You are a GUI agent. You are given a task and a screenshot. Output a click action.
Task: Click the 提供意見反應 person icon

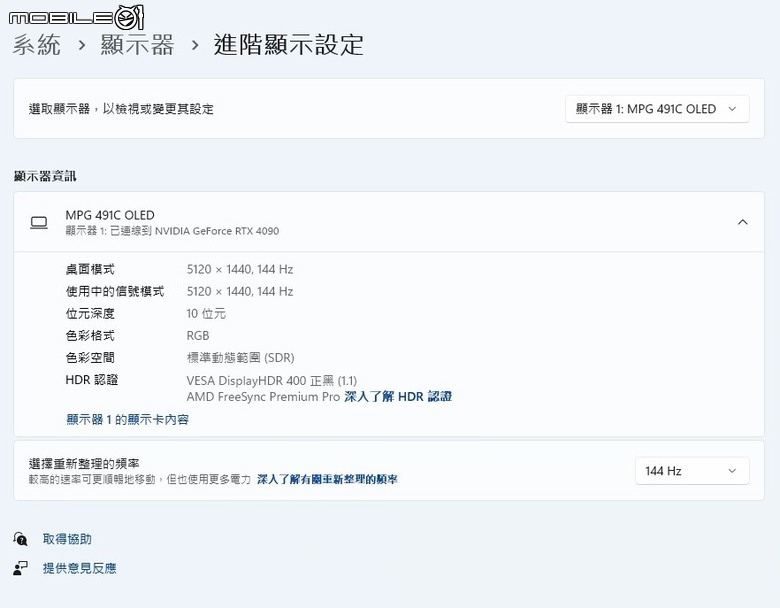(20, 568)
